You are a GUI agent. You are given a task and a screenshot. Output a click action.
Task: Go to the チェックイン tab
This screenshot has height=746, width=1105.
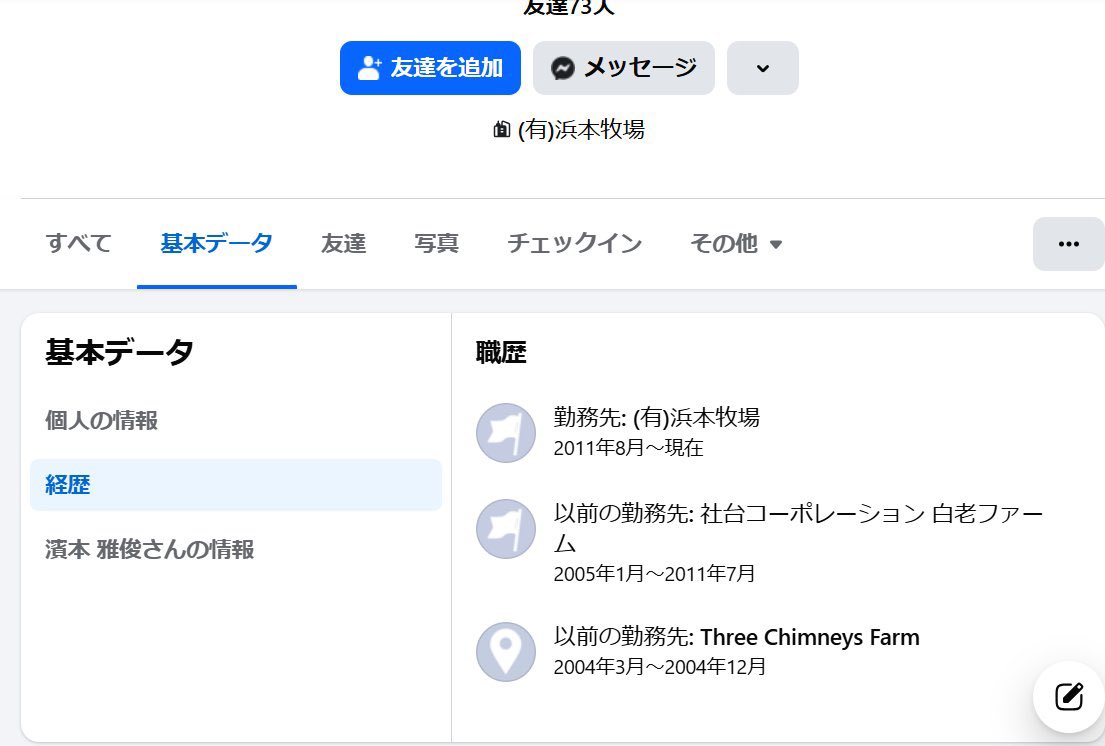[x=574, y=243]
